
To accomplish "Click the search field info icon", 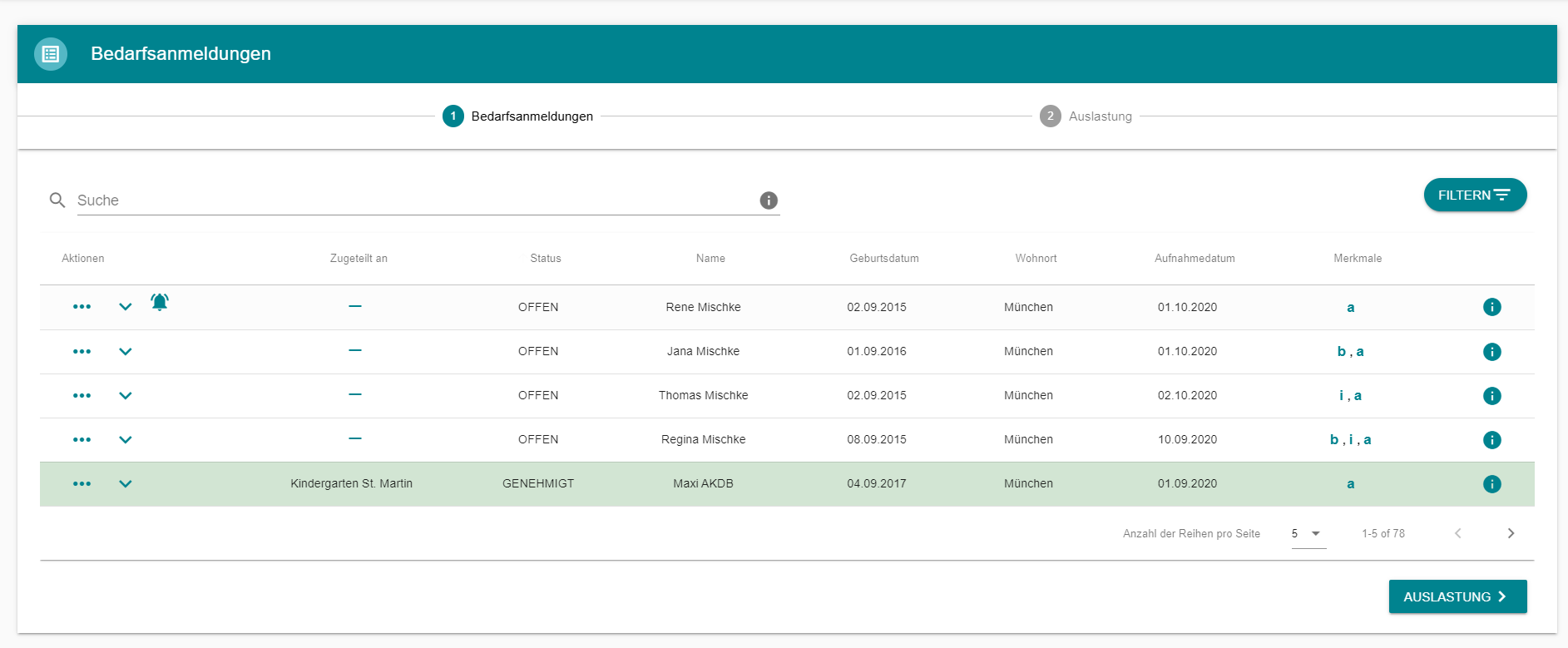I will coord(769,200).
